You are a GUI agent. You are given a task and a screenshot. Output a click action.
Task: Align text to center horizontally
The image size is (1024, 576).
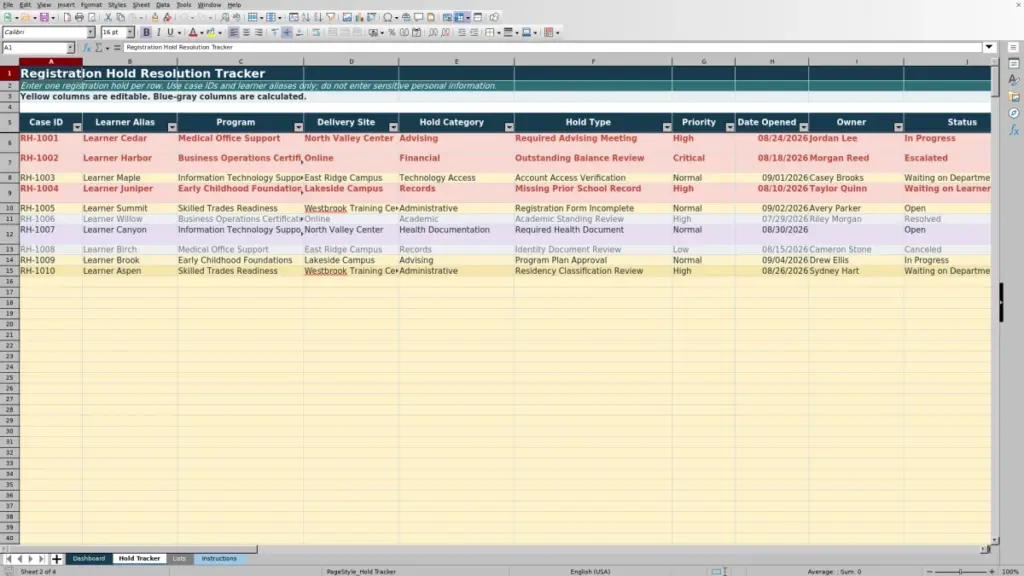(x=246, y=32)
